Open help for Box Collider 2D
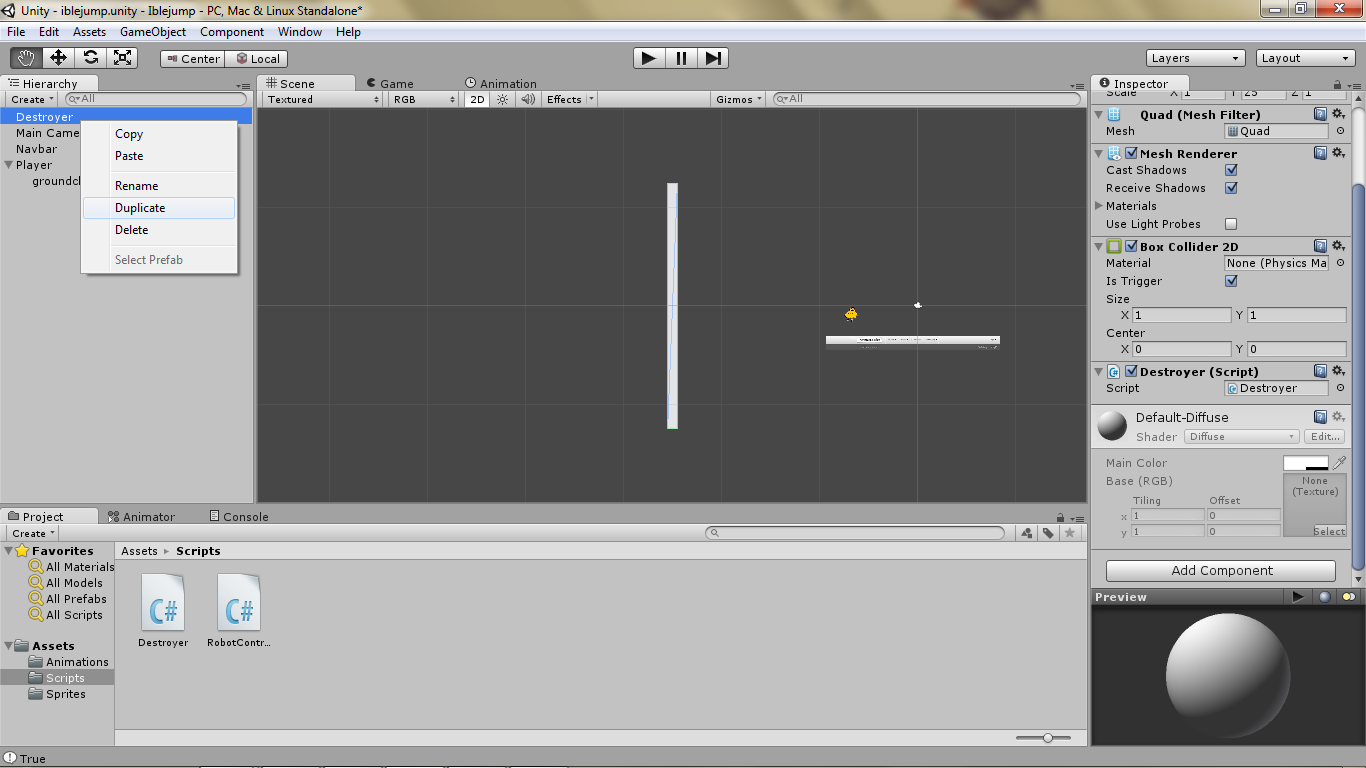The height and width of the screenshot is (768, 1366). tap(1320, 246)
